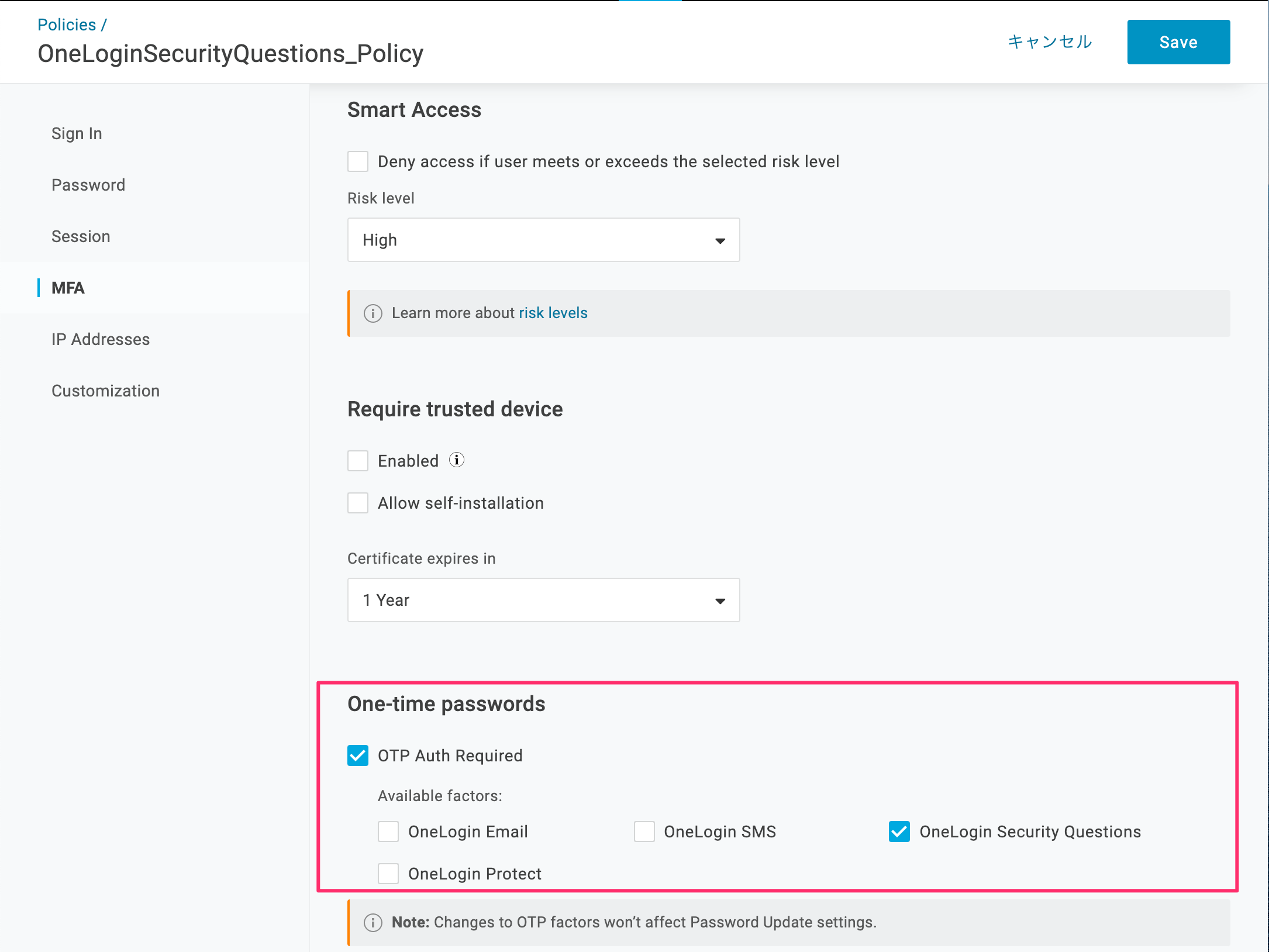
Task: Check Allow self-installation
Action: click(358, 503)
